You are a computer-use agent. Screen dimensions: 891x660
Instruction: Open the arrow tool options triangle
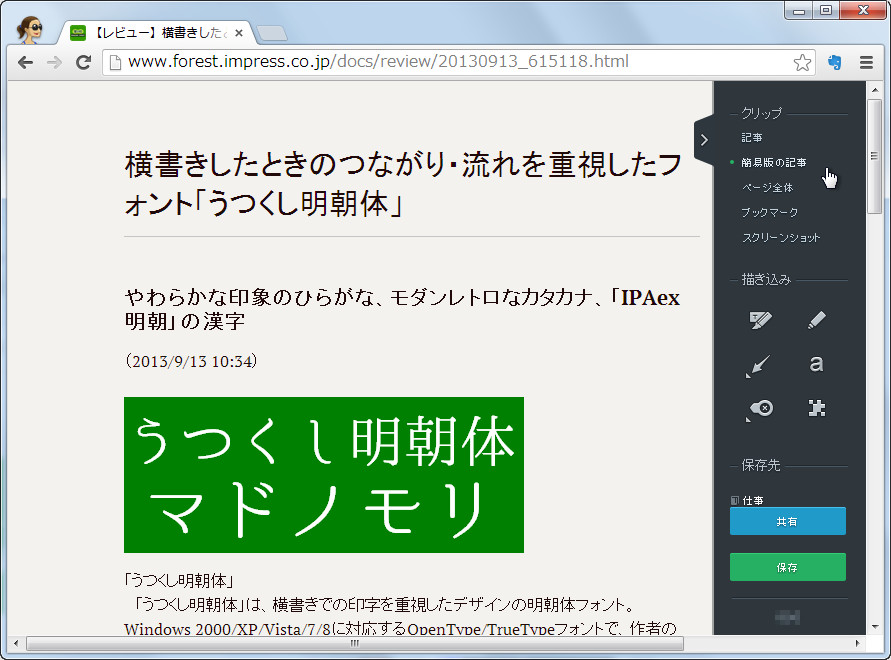pyautogui.click(x=749, y=376)
